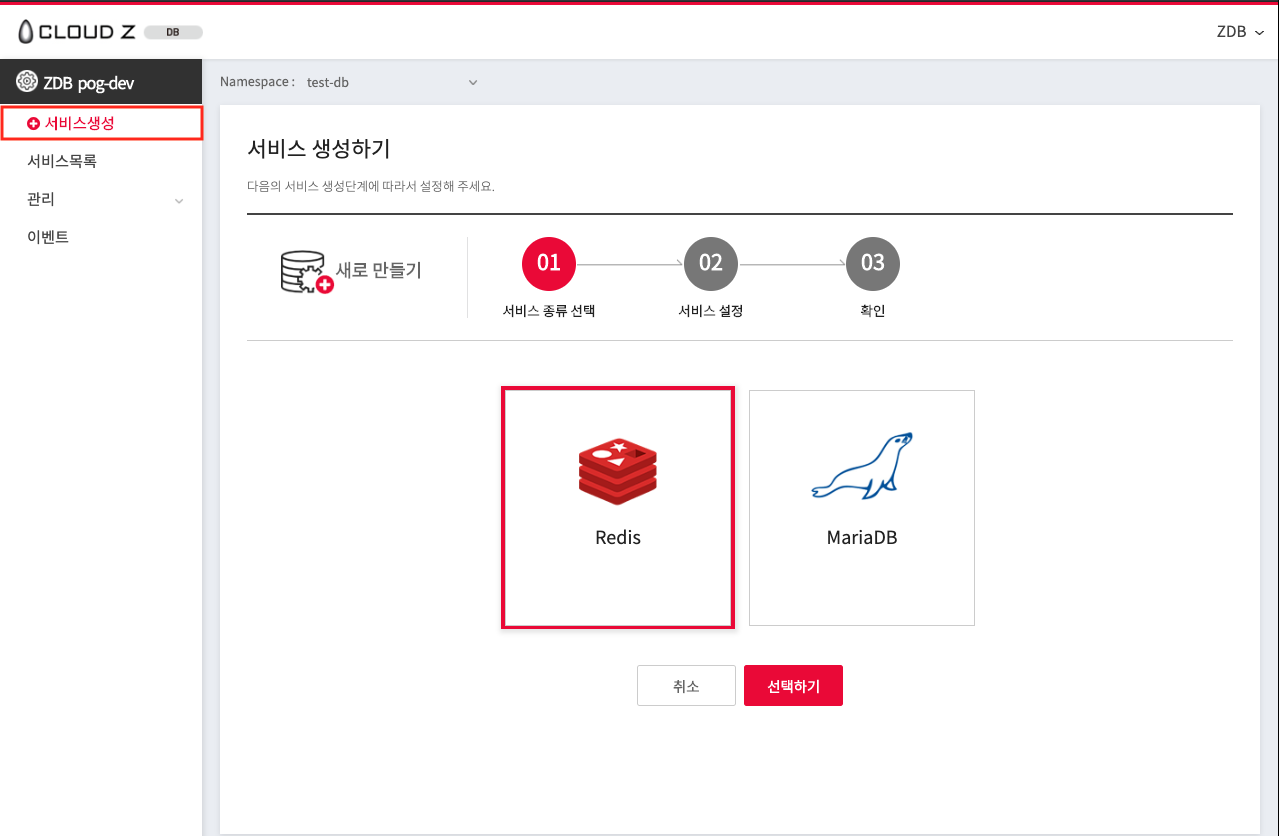This screenshot has width=1279, height=836.
Task: Select the MariaDB service card
Action: (862, 508)
